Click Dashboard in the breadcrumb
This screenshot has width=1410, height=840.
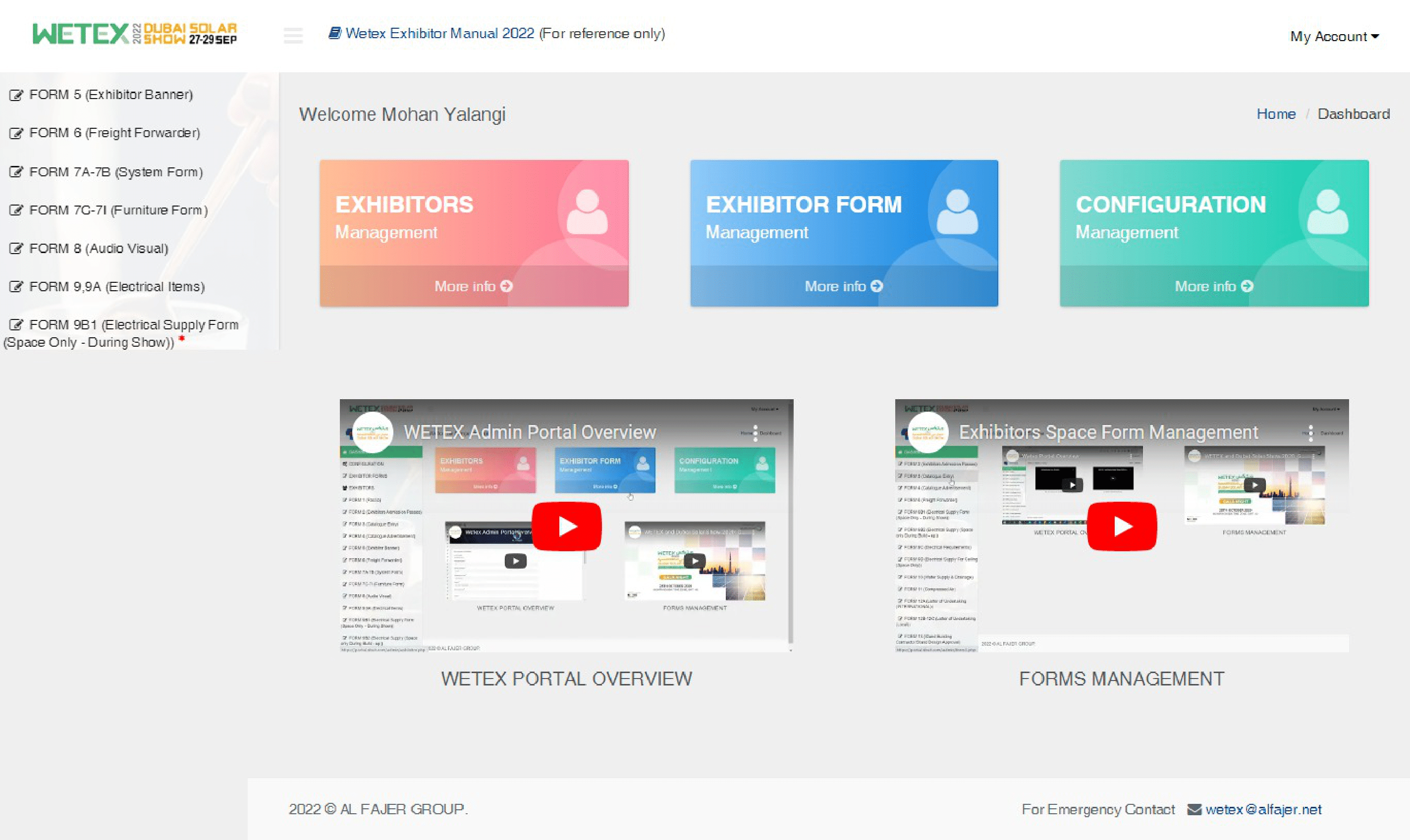pos(1354,113)
